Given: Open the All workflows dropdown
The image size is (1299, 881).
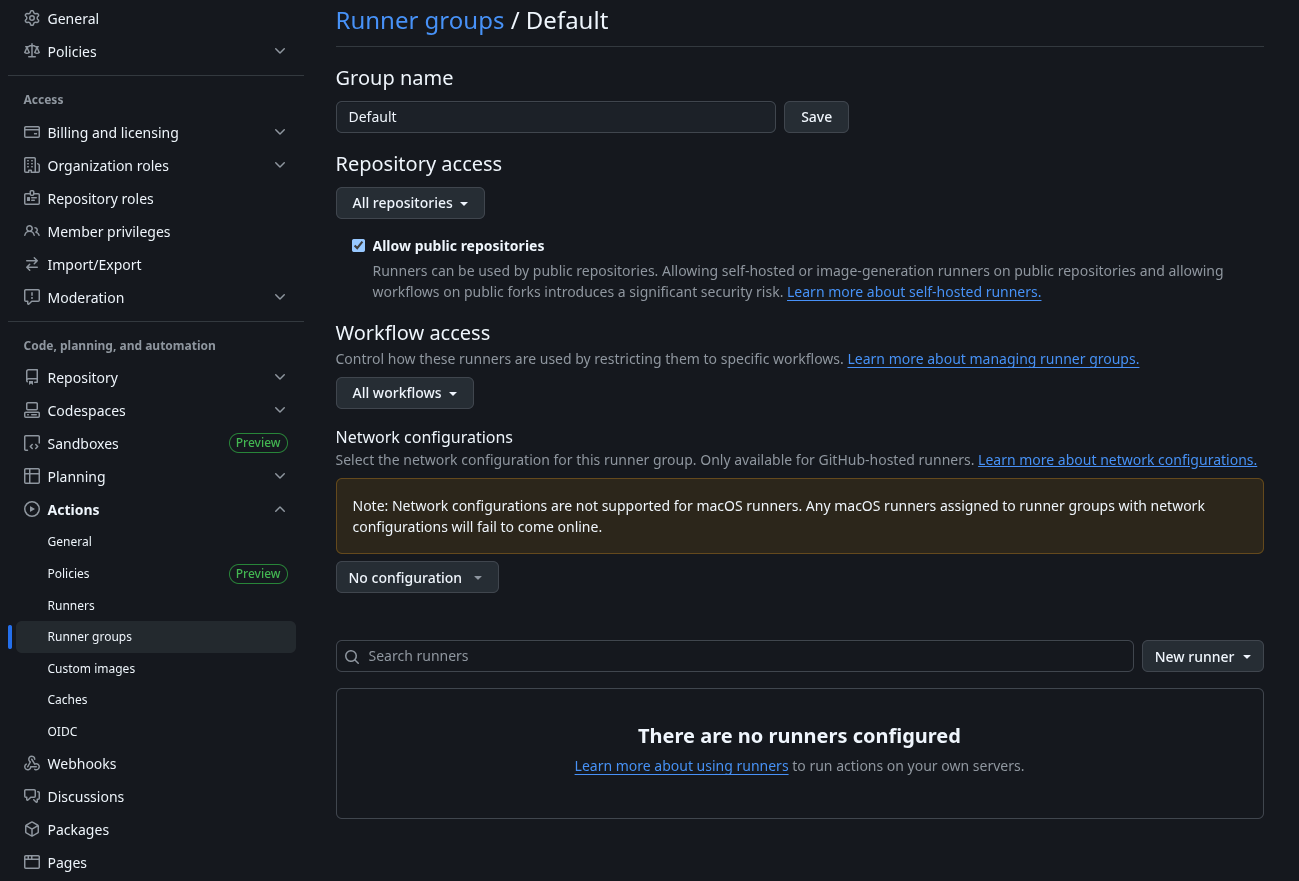Looking at the screenshot, I should (404, 393).
